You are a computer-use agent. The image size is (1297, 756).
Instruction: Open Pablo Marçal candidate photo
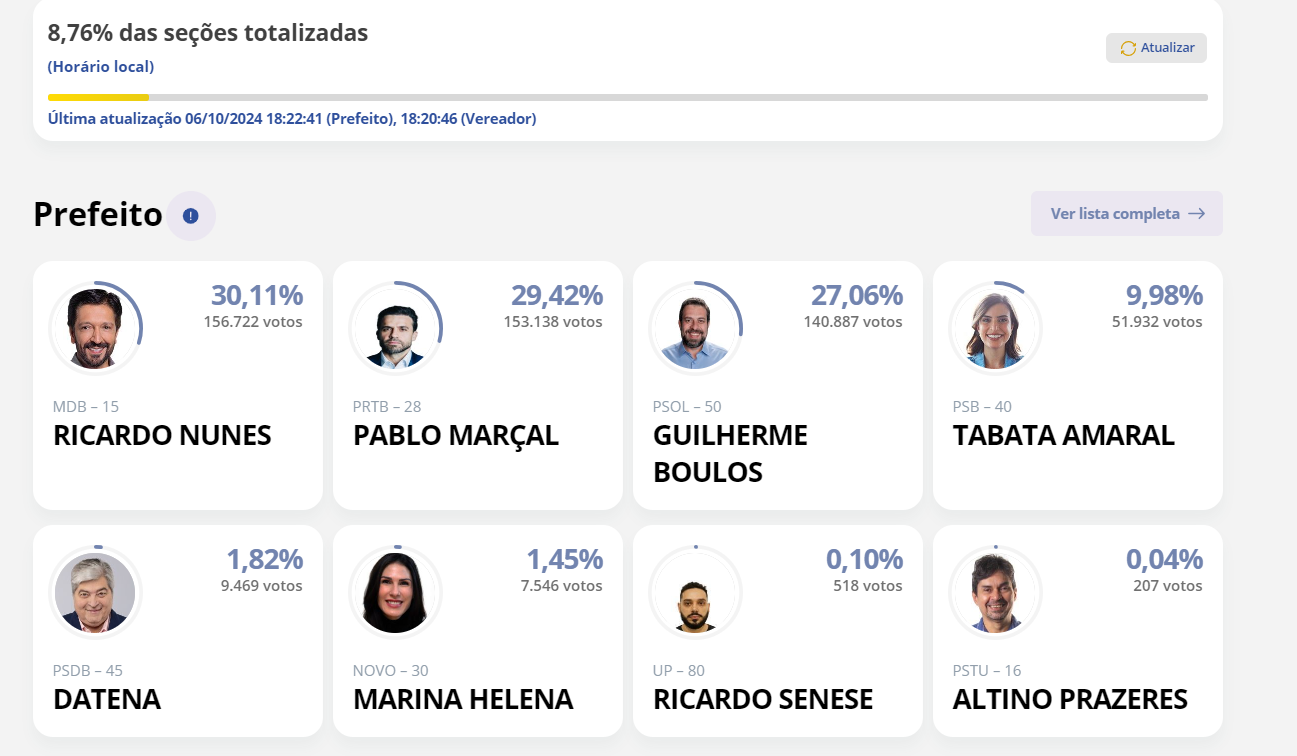tap(395, 328)
